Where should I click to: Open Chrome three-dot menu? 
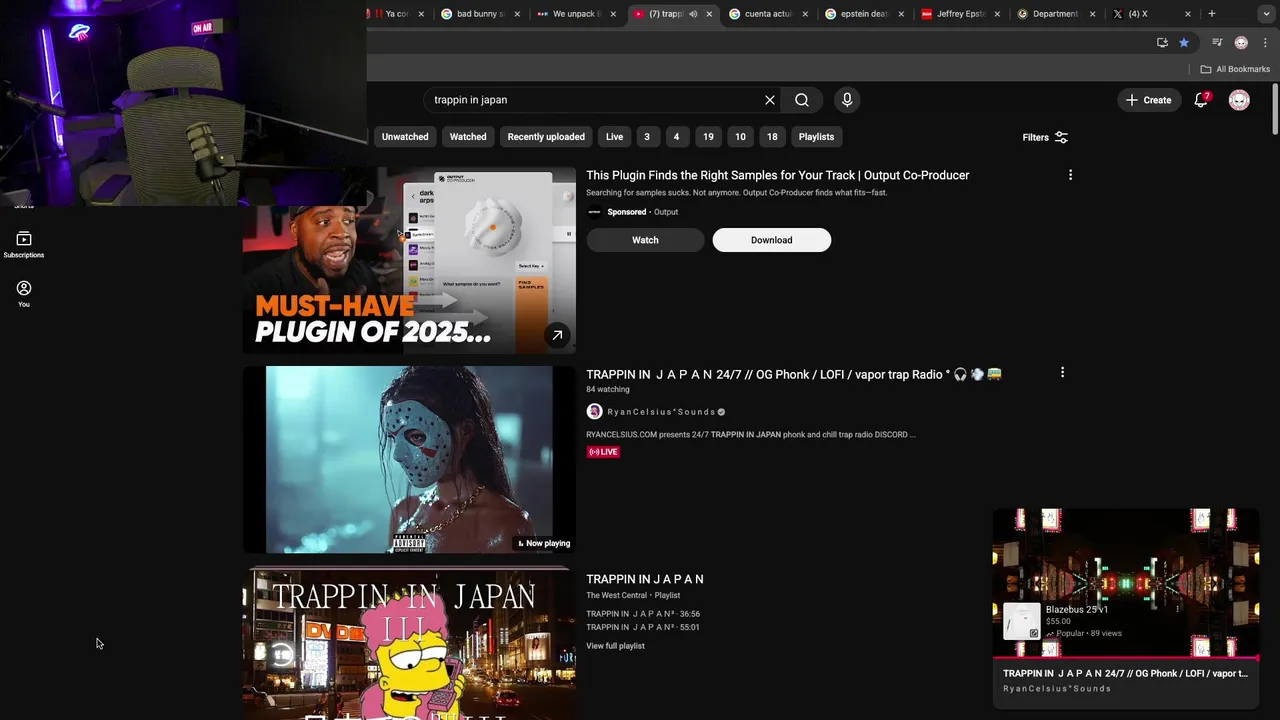pyautogui.click(x=1265, y=42)
